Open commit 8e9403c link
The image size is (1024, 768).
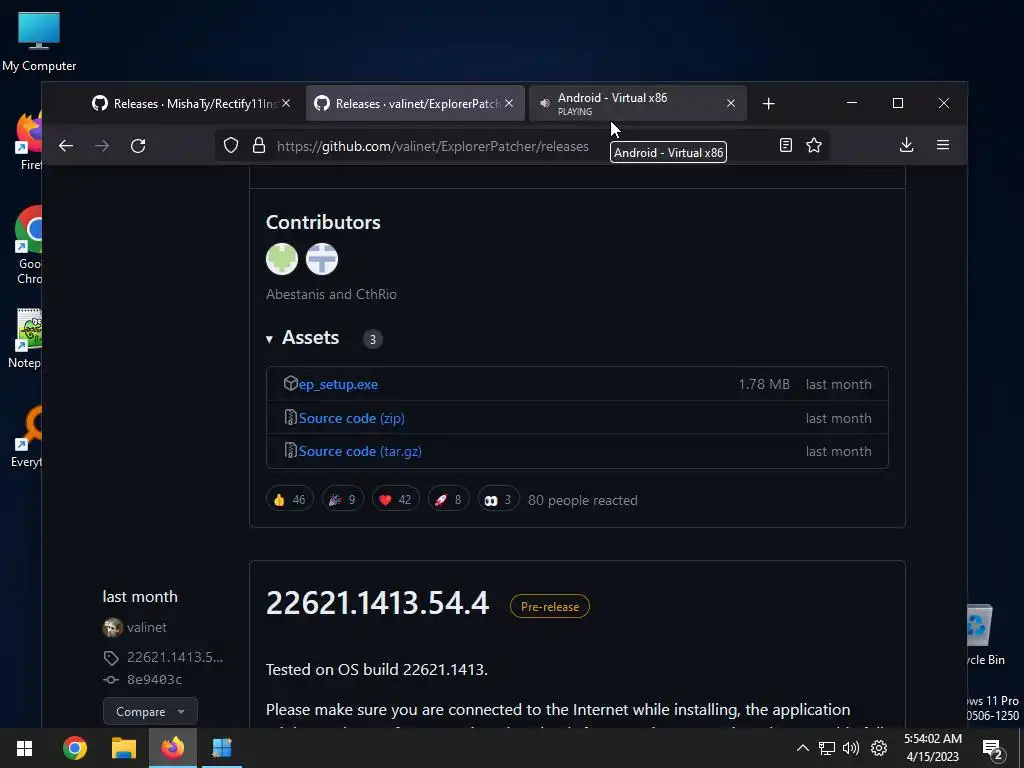[154, 680]
